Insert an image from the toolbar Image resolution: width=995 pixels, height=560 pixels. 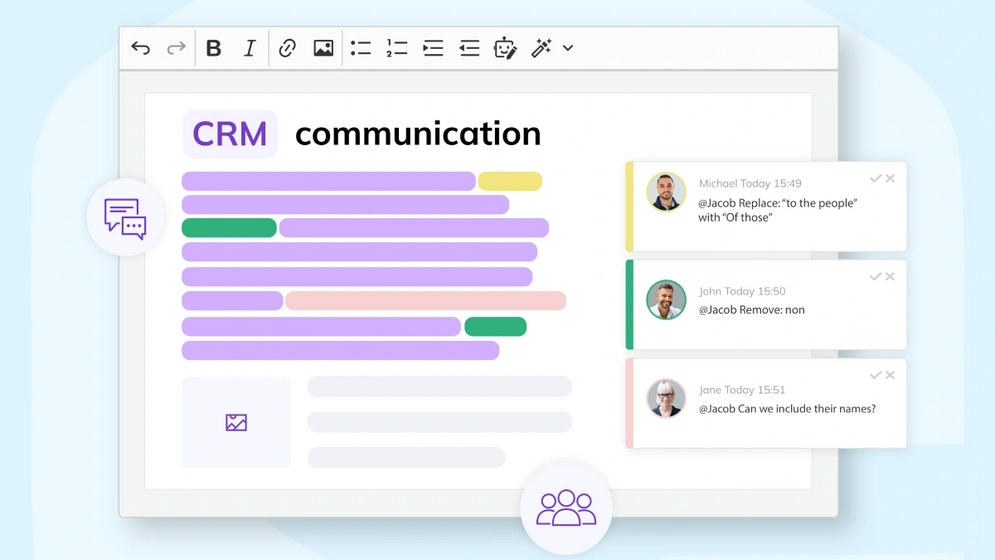323,48
